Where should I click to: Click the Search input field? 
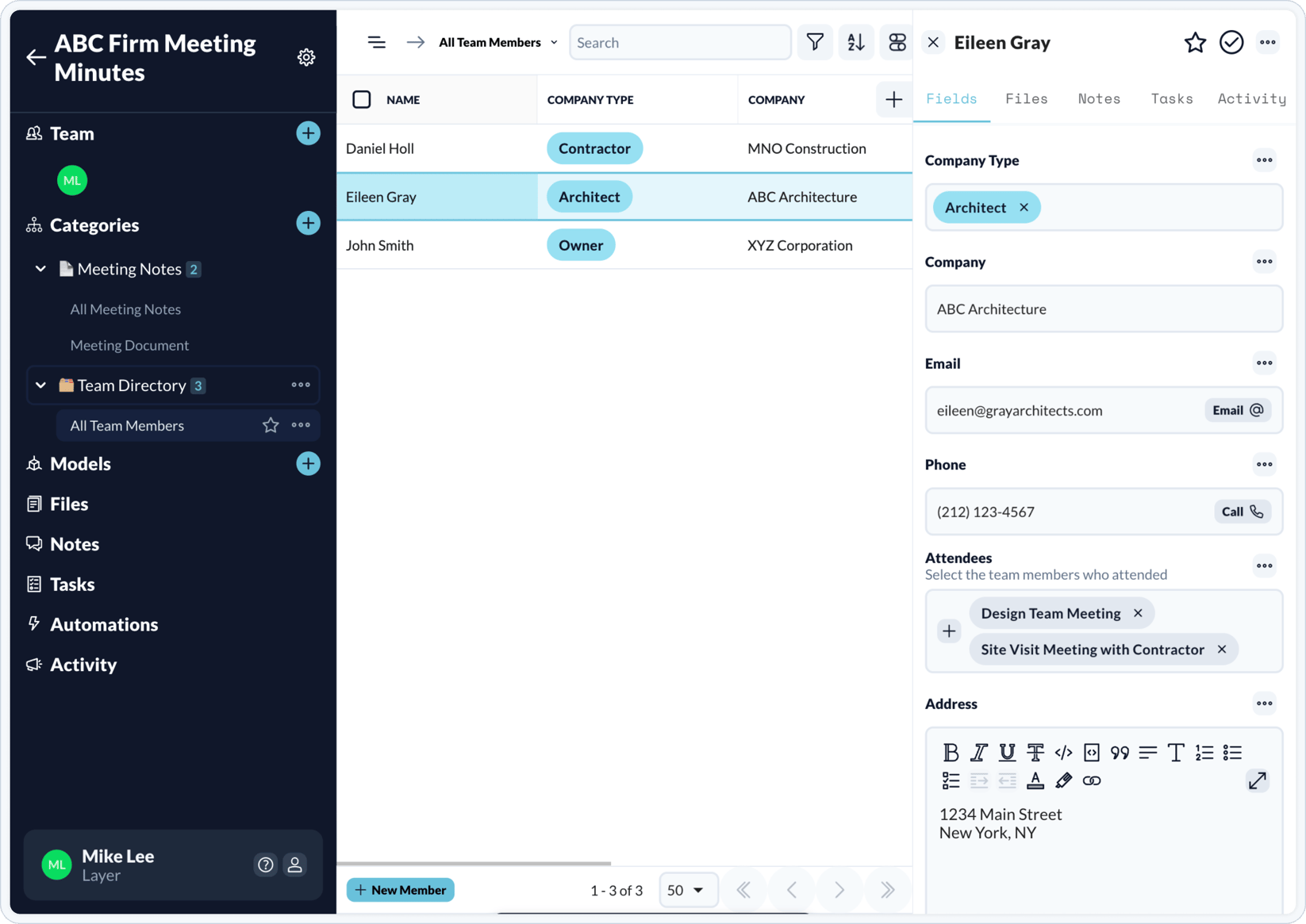pos(680,42)
